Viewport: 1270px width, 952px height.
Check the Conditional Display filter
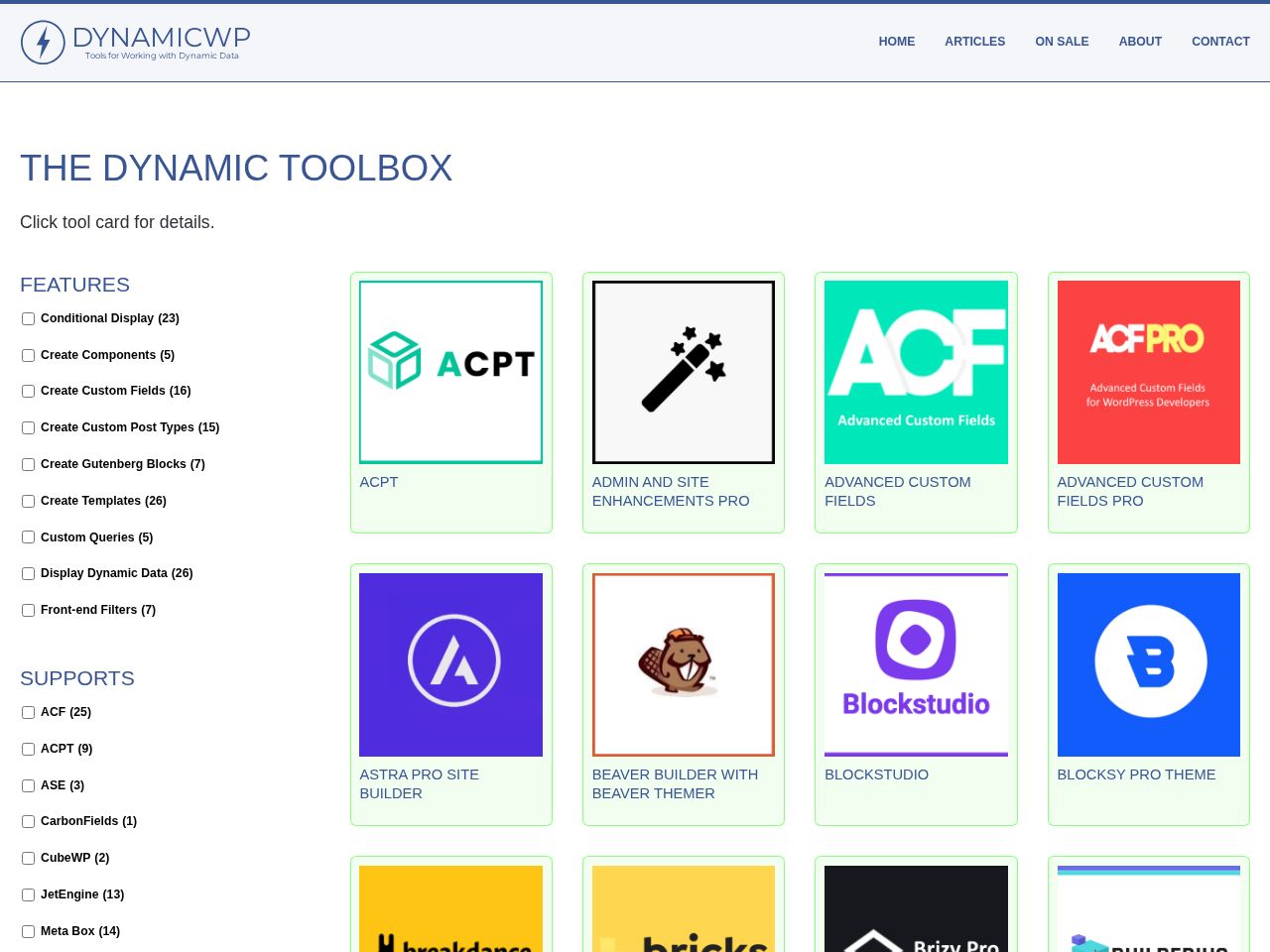28,318
